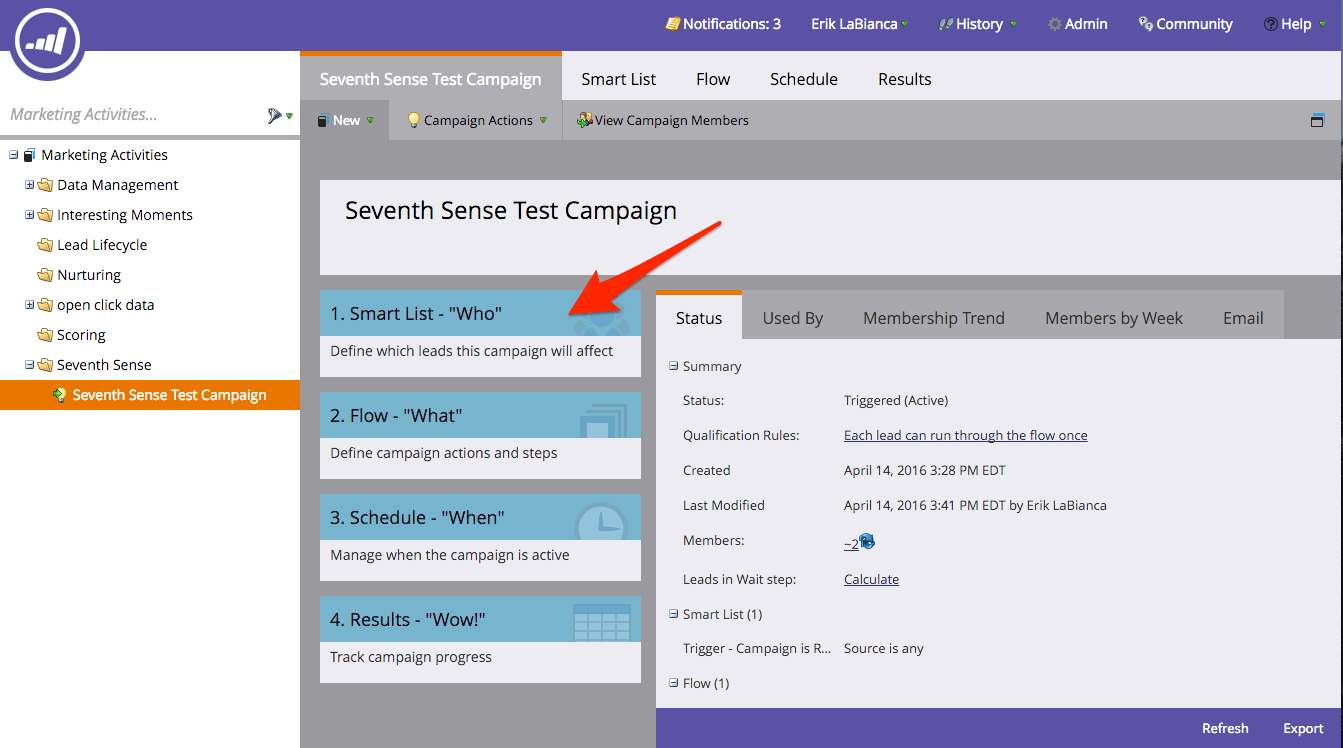Click the History footprints icon

pyautogui.click(x=945, y=24)
